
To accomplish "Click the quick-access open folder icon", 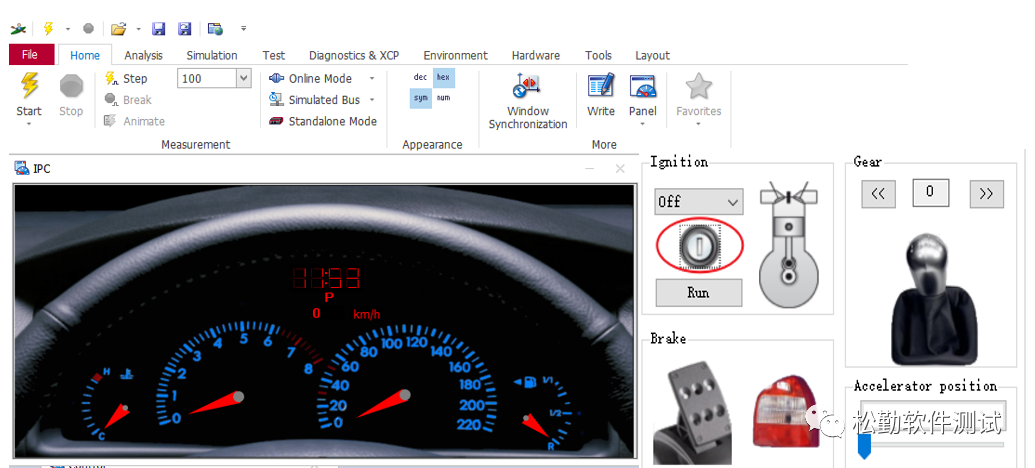I will click(x=118, y=28).
